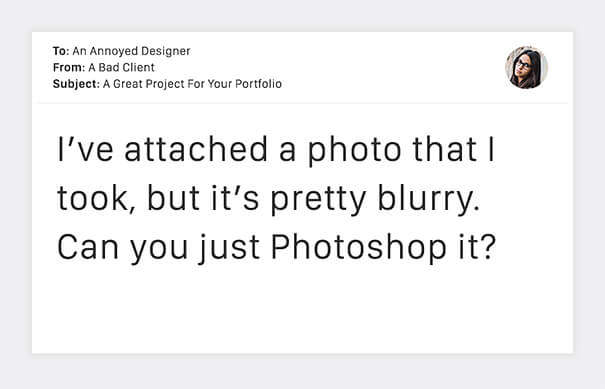Click the word "Portfolio" in the subject
Screen dimensions: 605x389
coord(259,84)
